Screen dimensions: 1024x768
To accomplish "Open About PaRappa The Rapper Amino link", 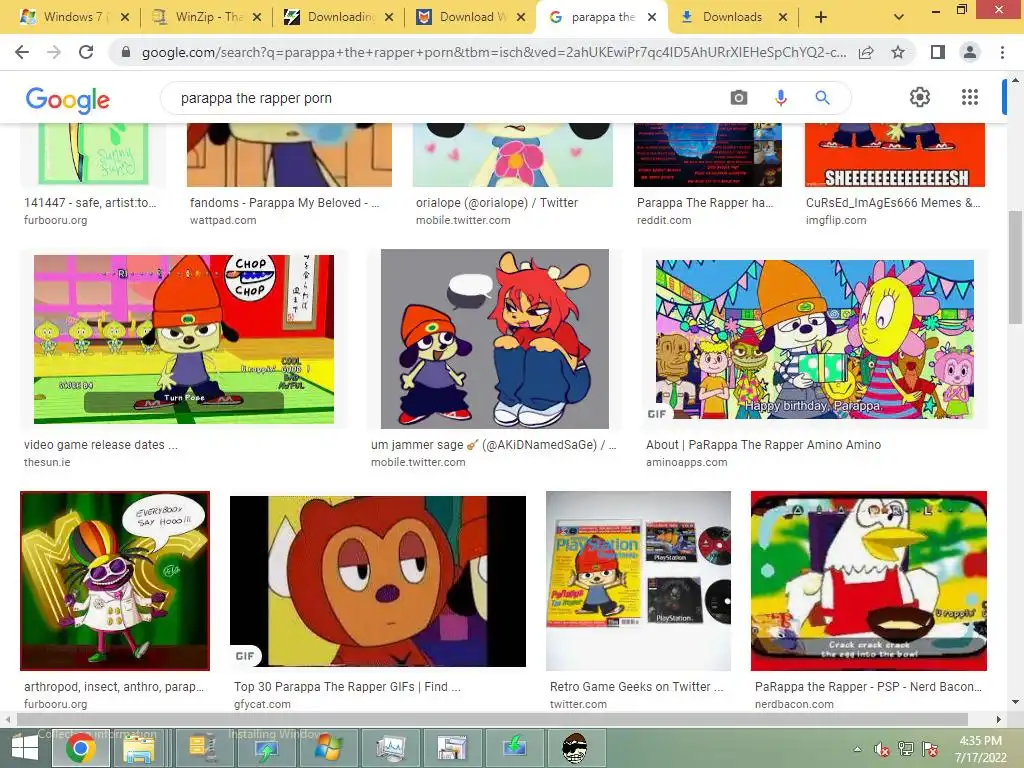I will [x=763, y=445].
